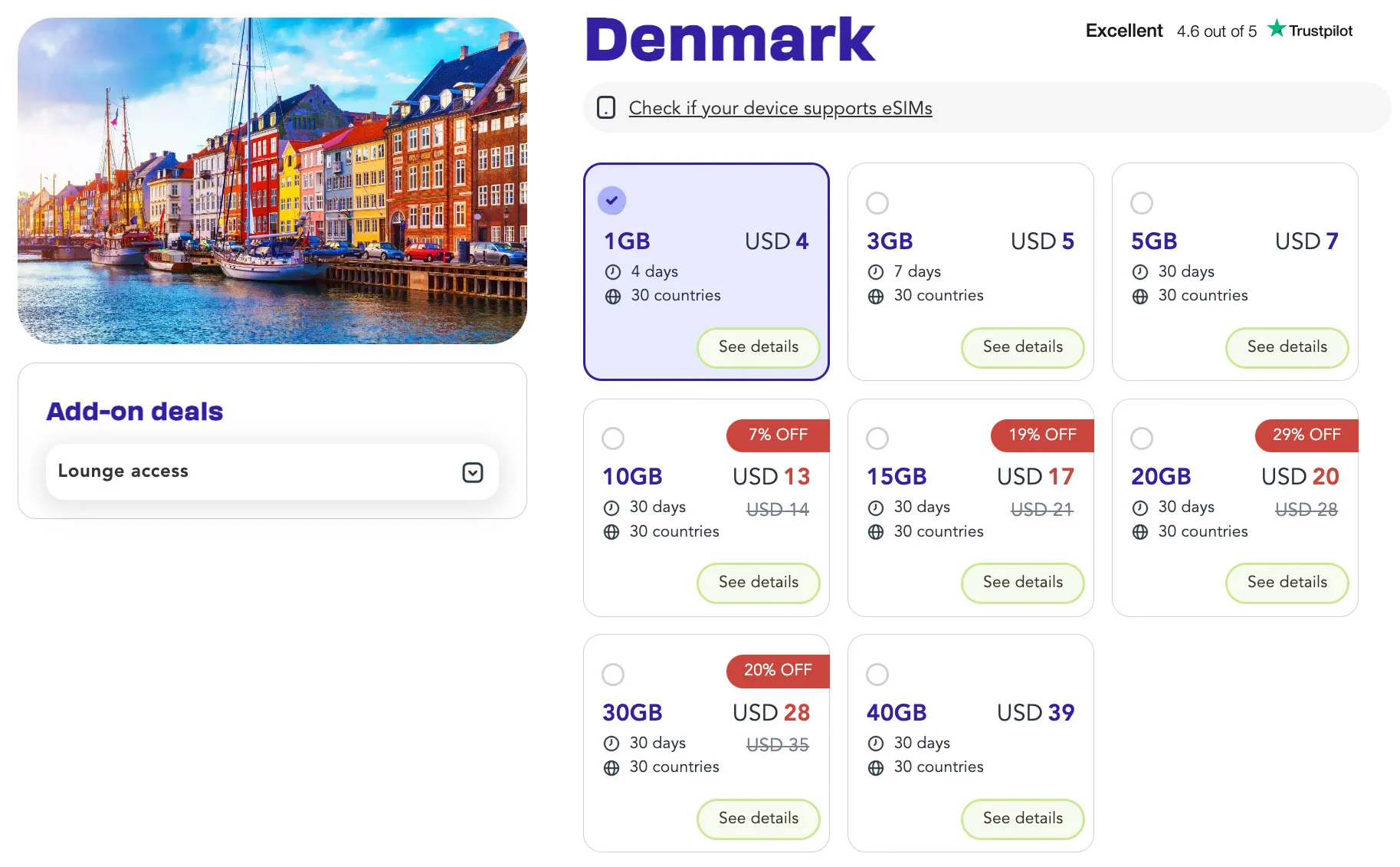See details of the 15GB plan
Viewport: 1400px width, 867px height.
(1022, 583)
